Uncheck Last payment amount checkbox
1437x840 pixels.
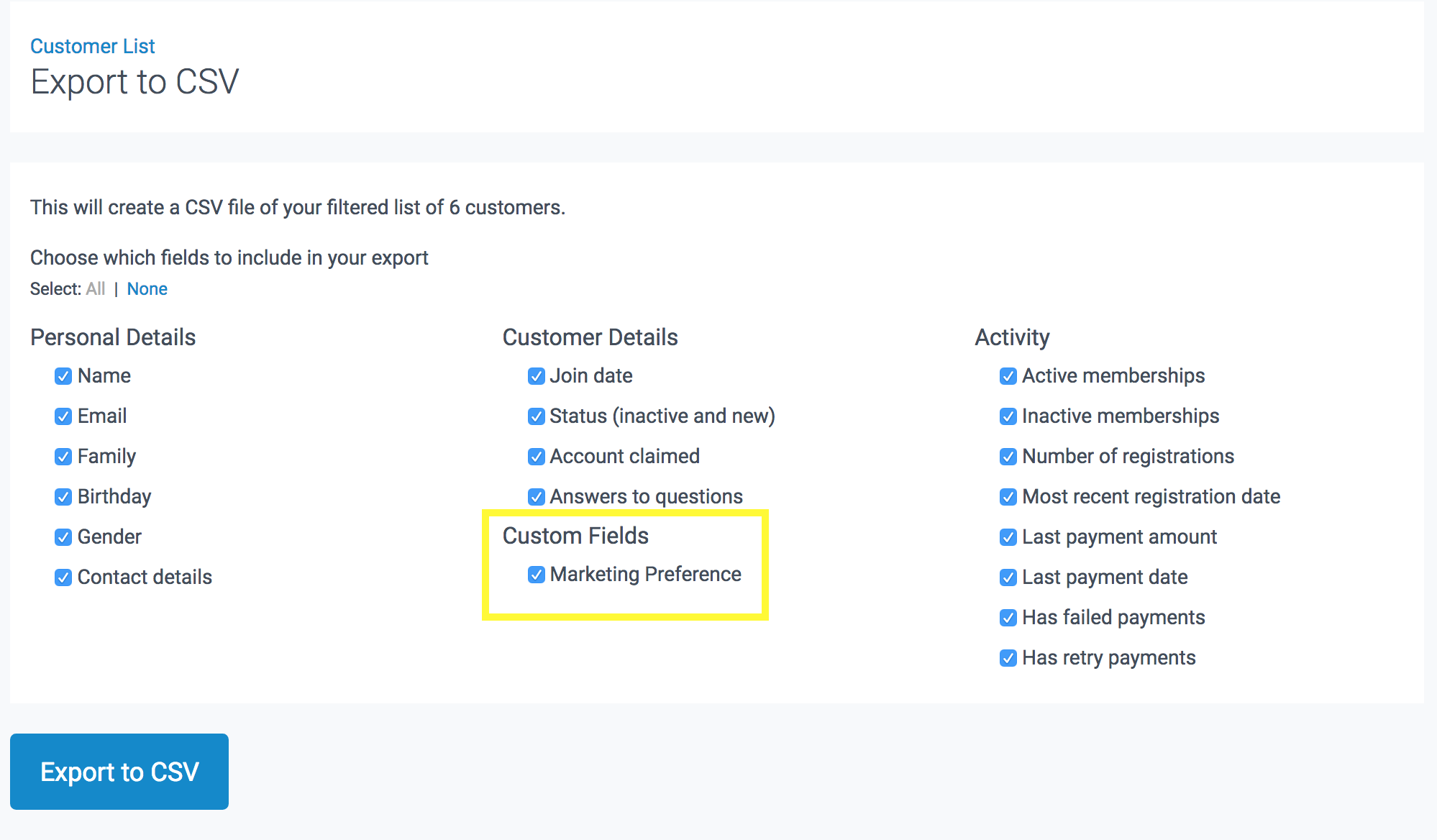(1008, 537)
